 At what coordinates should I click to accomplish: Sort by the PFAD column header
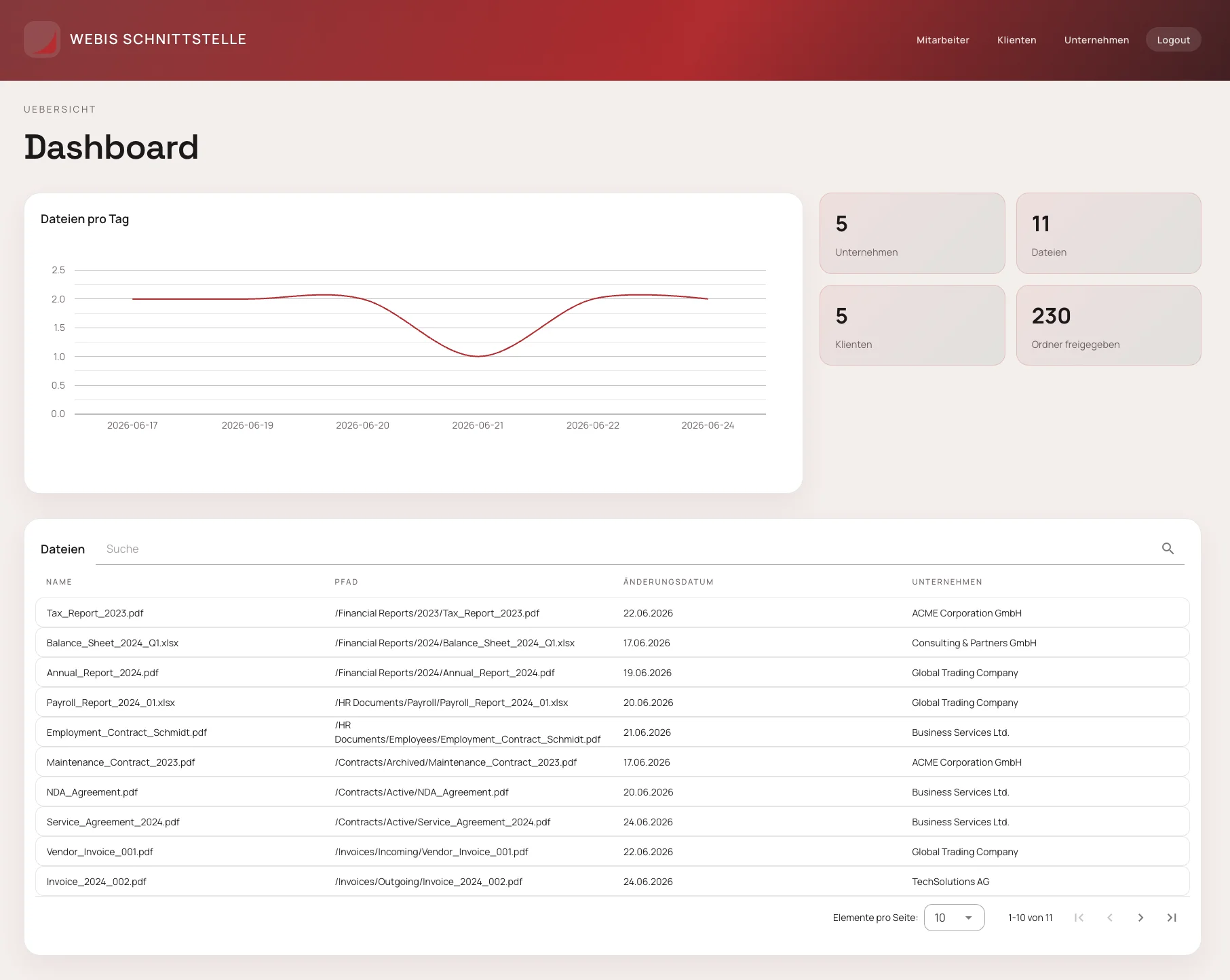[x=346, y=582]
